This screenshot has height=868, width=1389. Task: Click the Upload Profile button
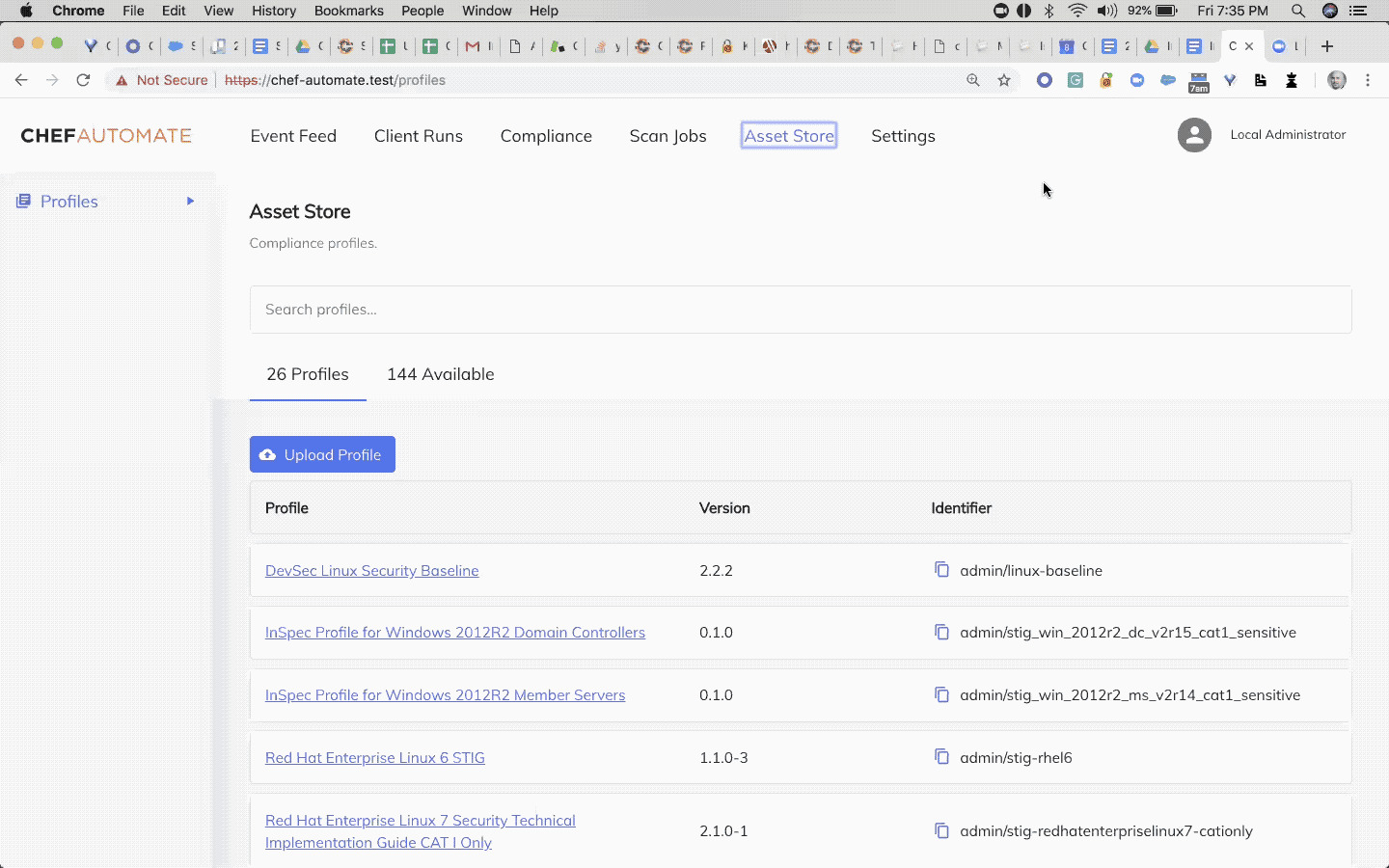322,454
